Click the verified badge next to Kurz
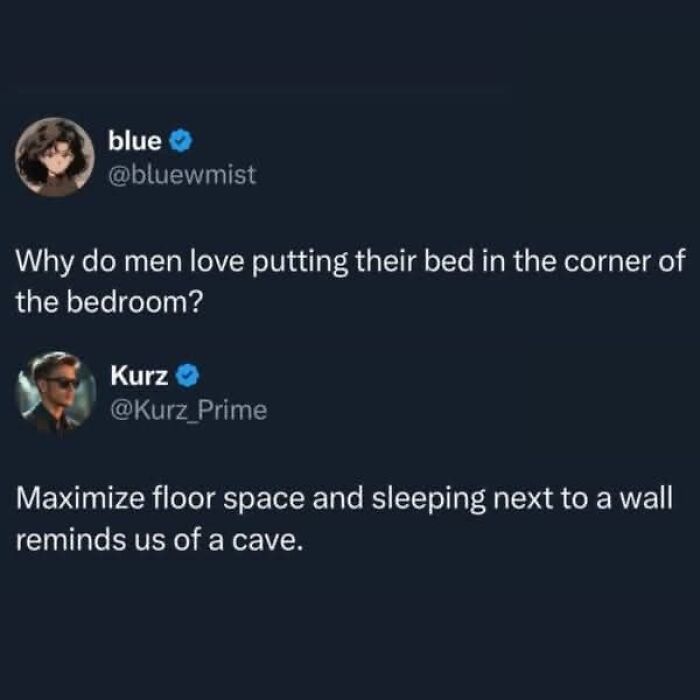This screenshot has height=700, width=700. coord(187,375)
